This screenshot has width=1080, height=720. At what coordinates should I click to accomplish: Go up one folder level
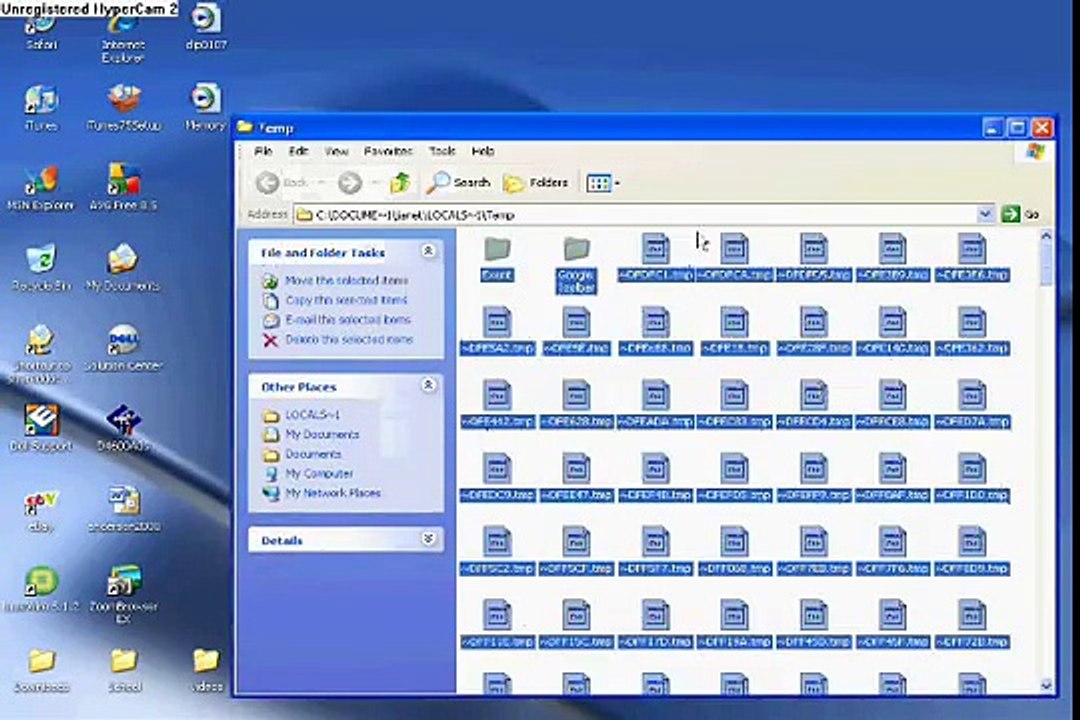pos(400,183)
